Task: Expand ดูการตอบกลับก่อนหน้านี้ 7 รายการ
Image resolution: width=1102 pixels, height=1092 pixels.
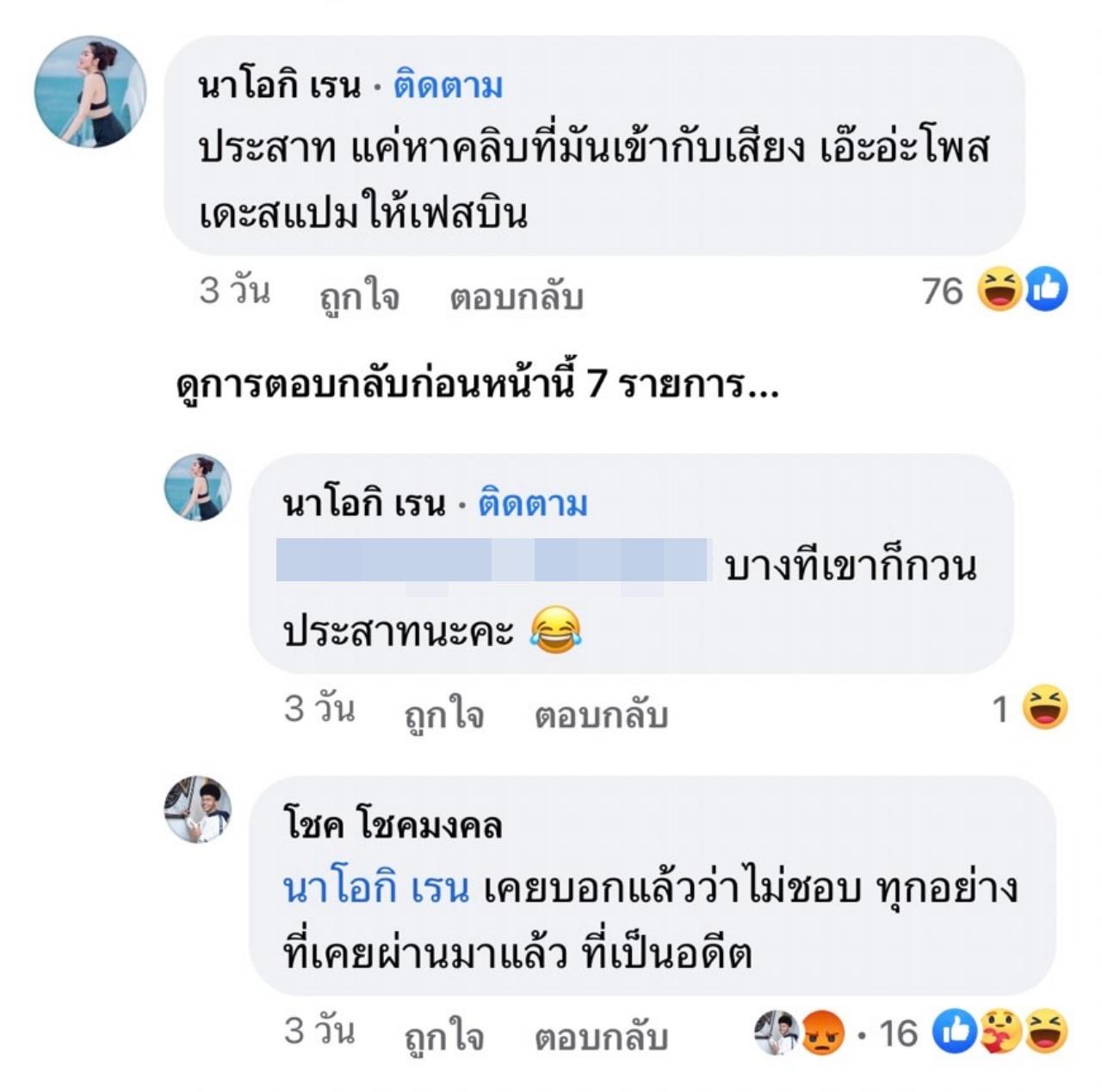Action: (477, 384)
